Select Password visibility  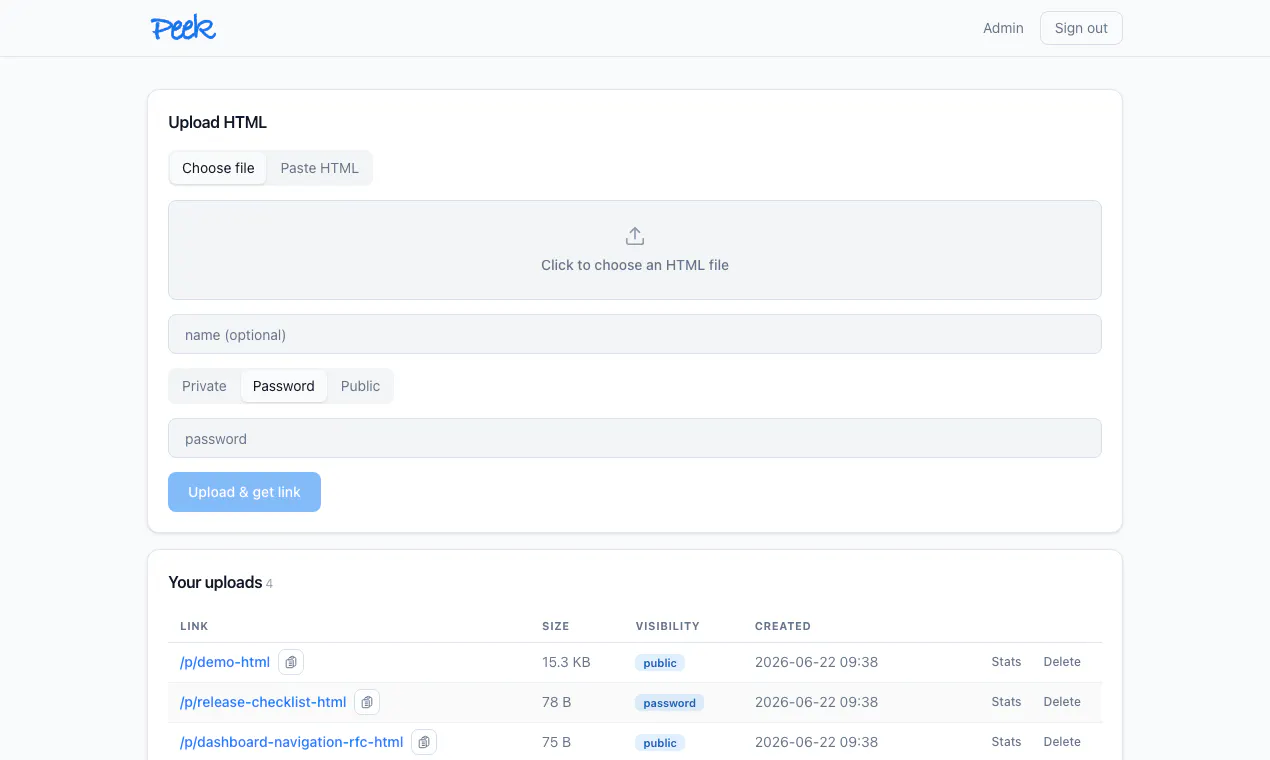[284, 386]
